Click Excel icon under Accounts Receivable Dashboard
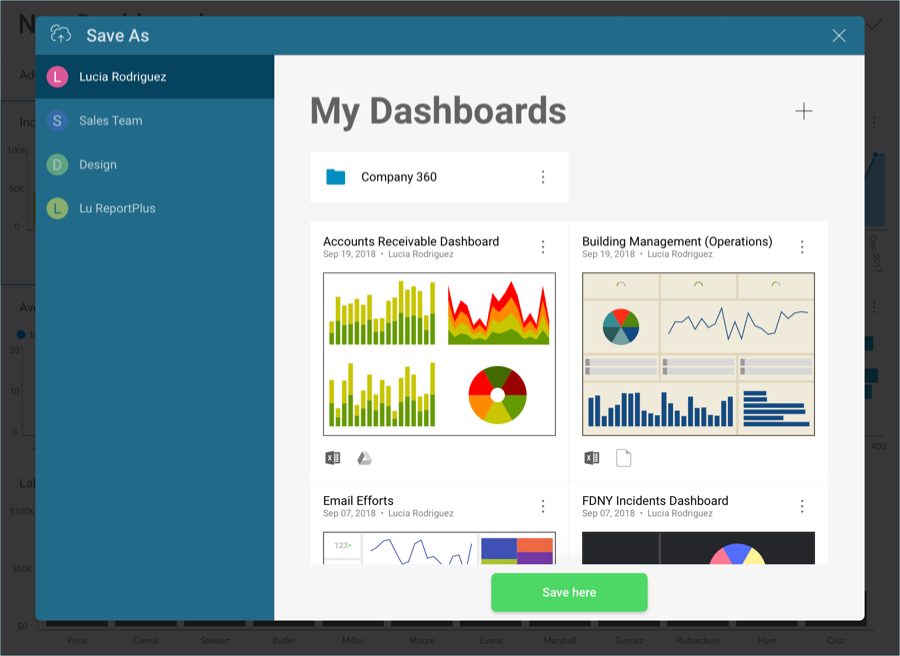 pos(333,458)
